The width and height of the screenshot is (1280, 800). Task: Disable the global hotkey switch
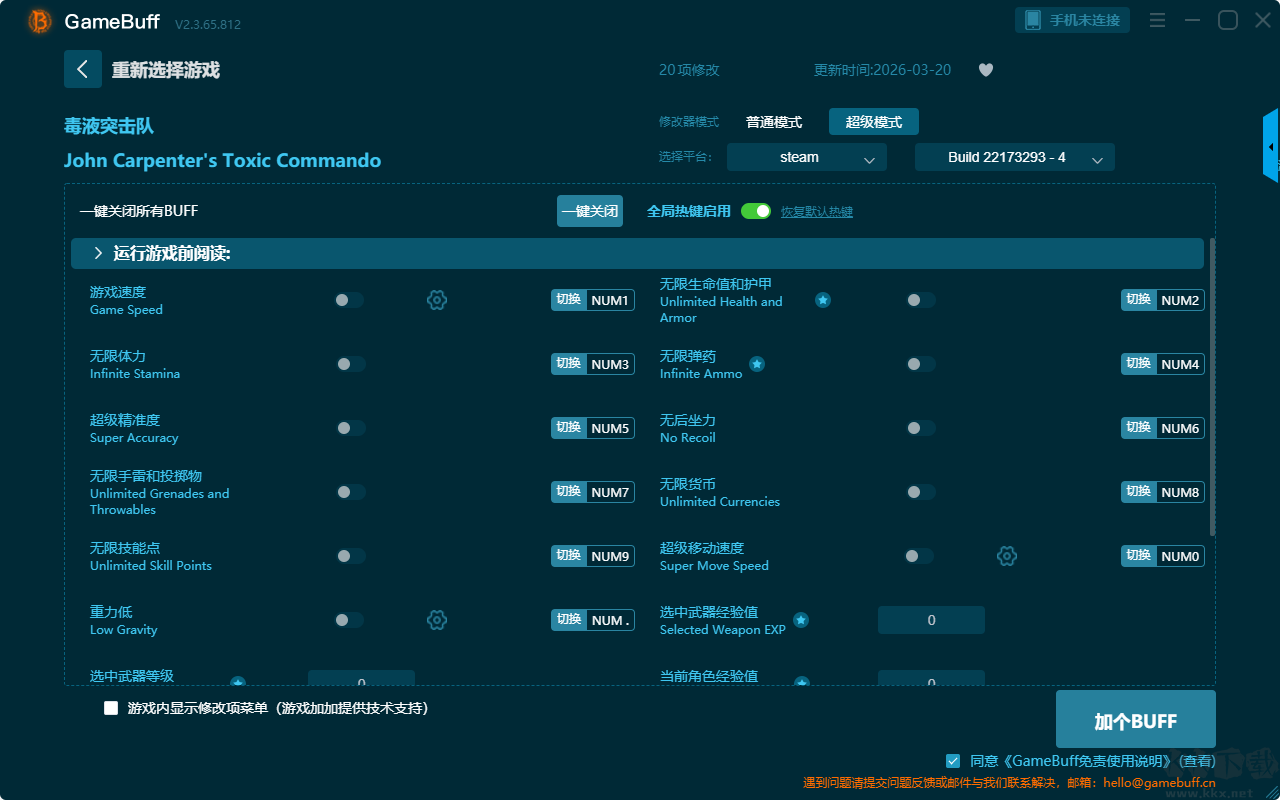(x=756, y=211)
